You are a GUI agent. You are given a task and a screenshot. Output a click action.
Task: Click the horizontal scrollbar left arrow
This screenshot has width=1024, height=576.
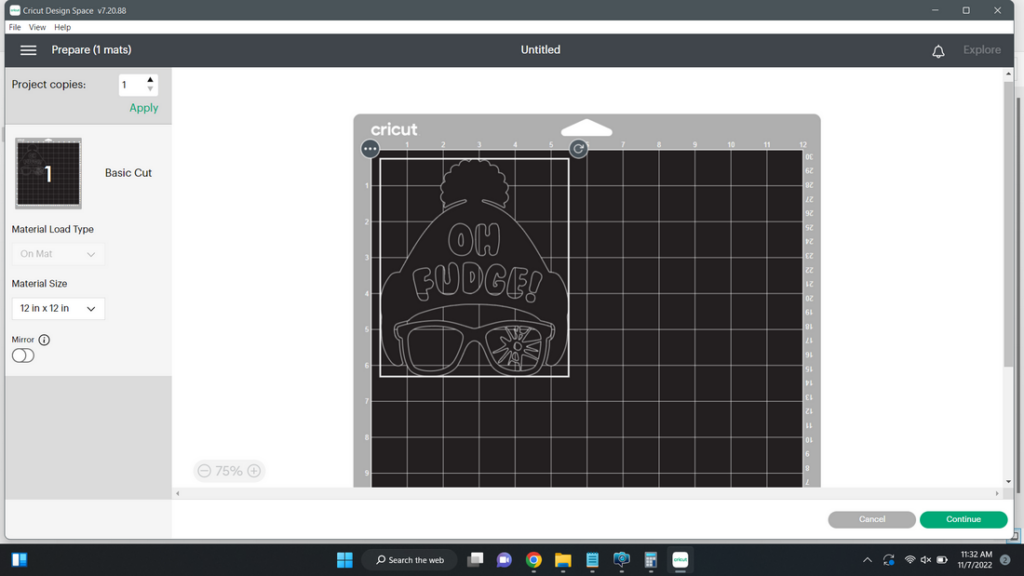click(x=178, y=494)
